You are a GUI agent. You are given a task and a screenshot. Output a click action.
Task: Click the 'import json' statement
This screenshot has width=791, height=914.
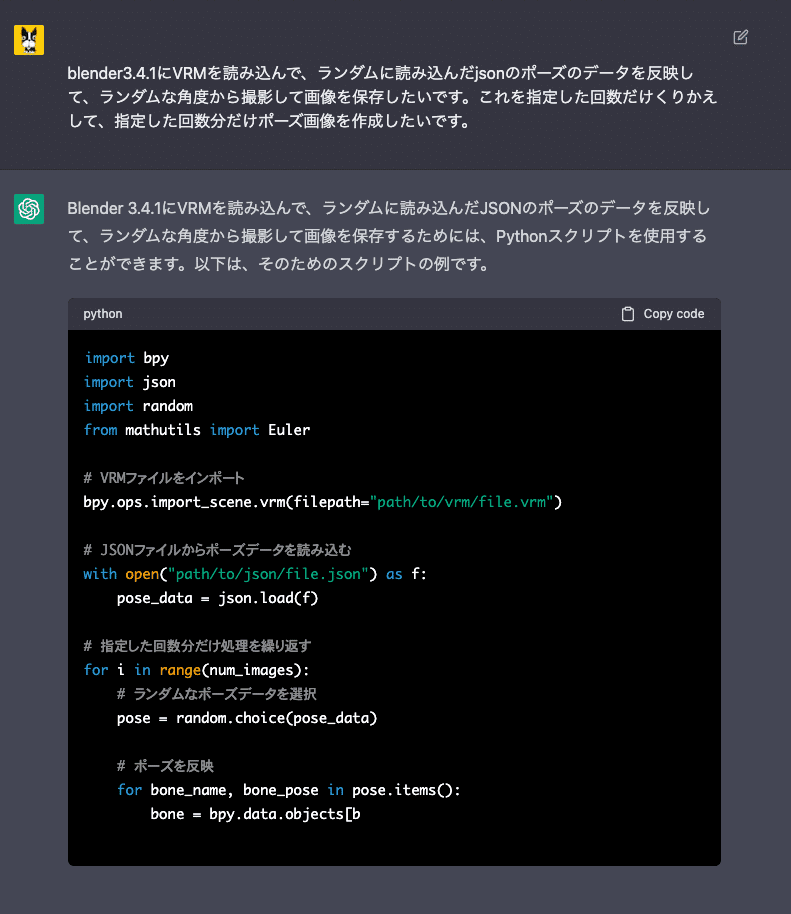[129, 381]
